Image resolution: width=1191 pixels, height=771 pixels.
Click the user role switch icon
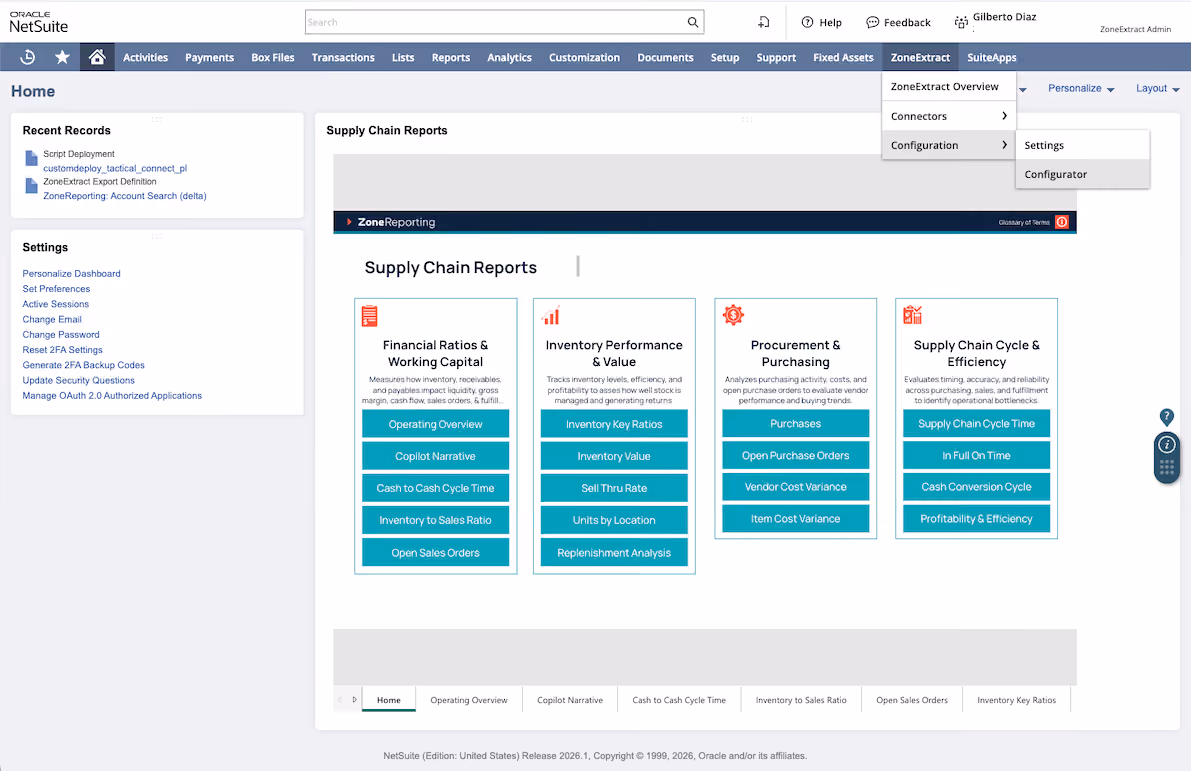click(x=962, y=22)
